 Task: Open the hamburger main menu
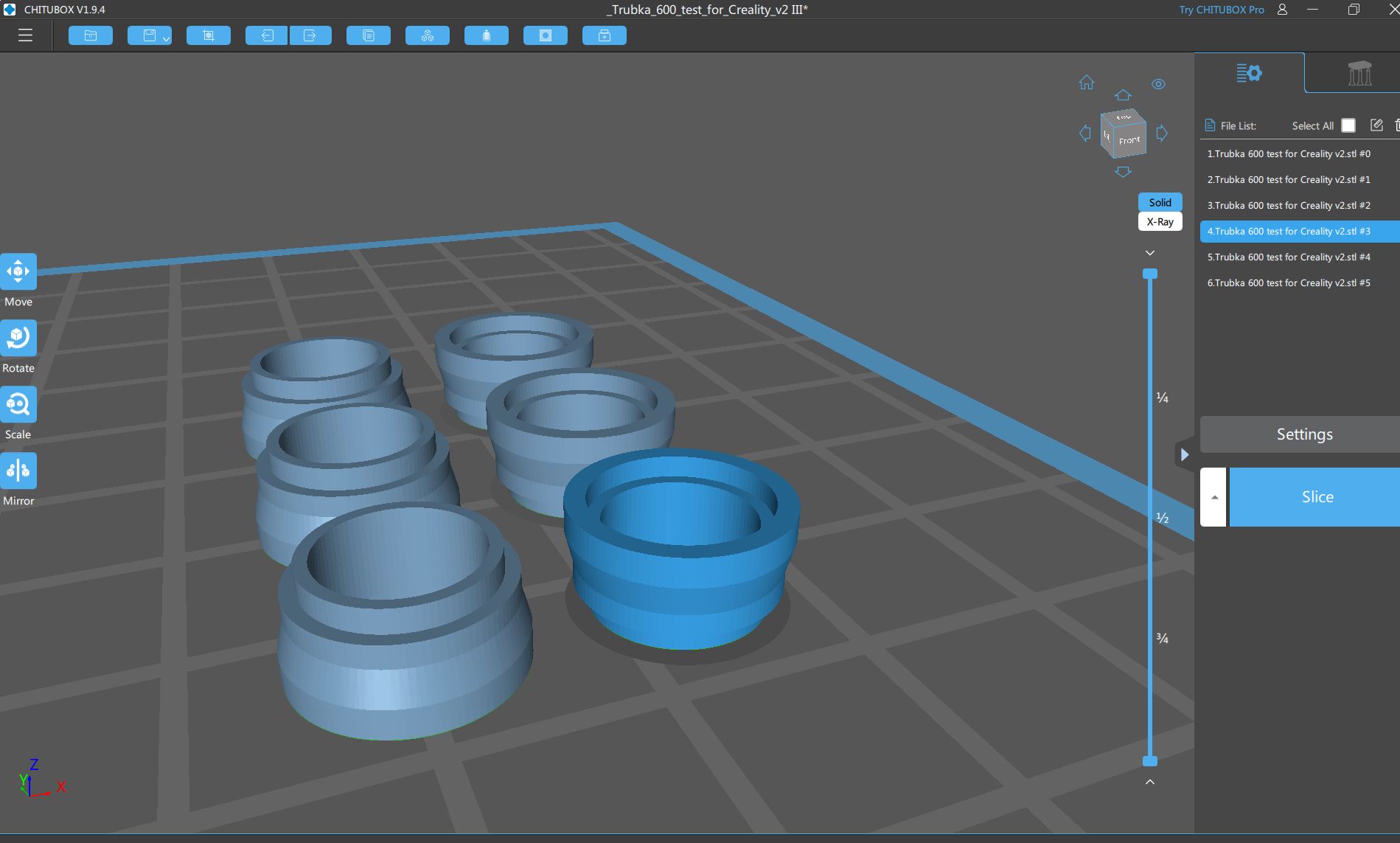click(25, 35)
